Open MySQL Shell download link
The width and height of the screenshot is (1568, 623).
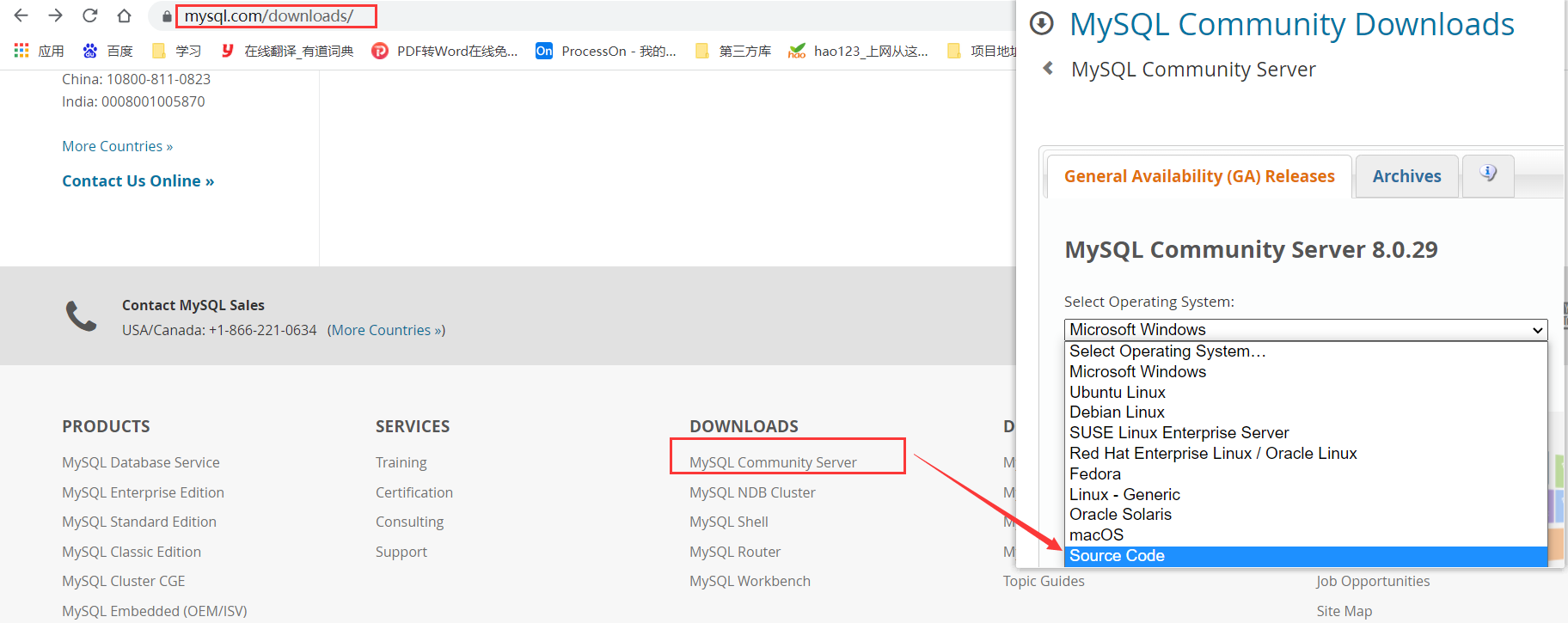729,522
